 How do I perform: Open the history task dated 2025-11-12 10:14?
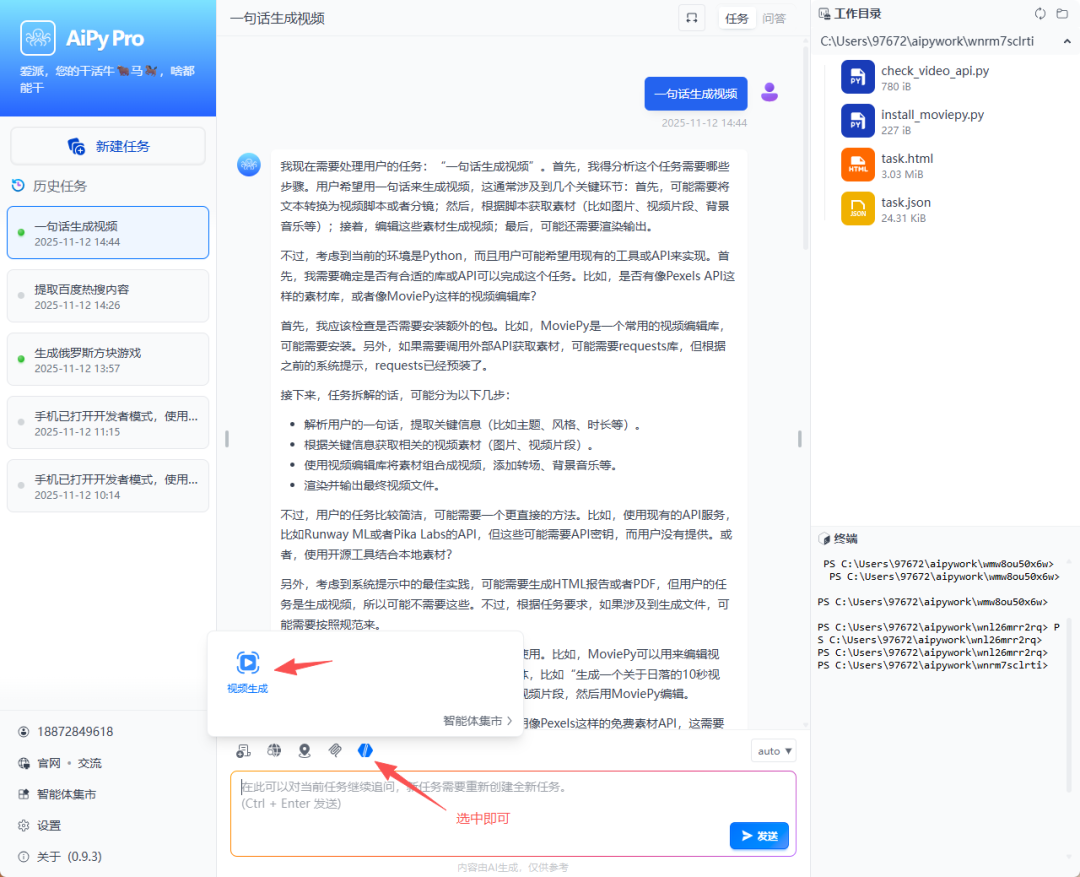(108, 486)
